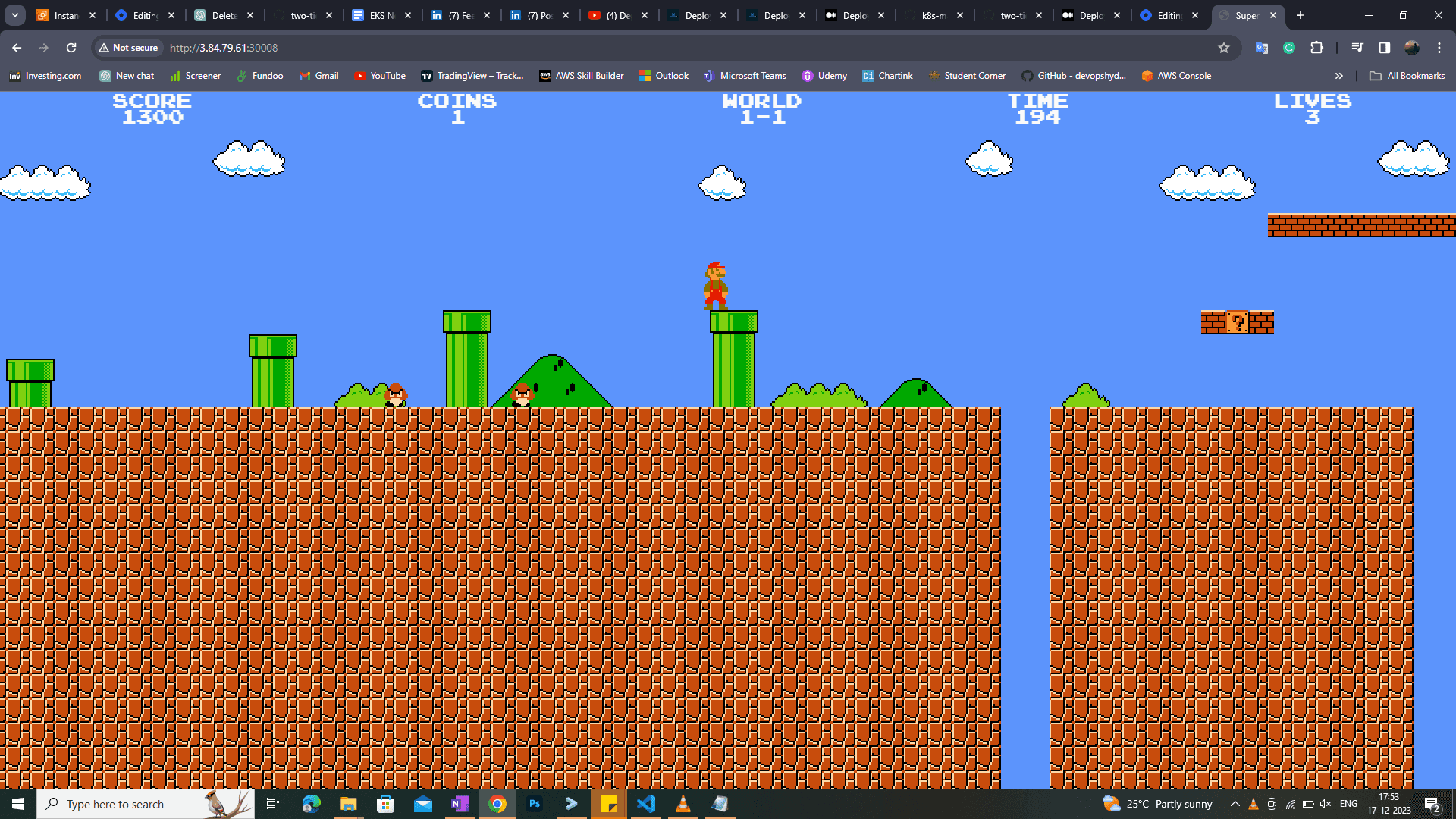Click the media control toolbar icon
Viewport: 1456px width, 819px height.
tap(1357, 48)
